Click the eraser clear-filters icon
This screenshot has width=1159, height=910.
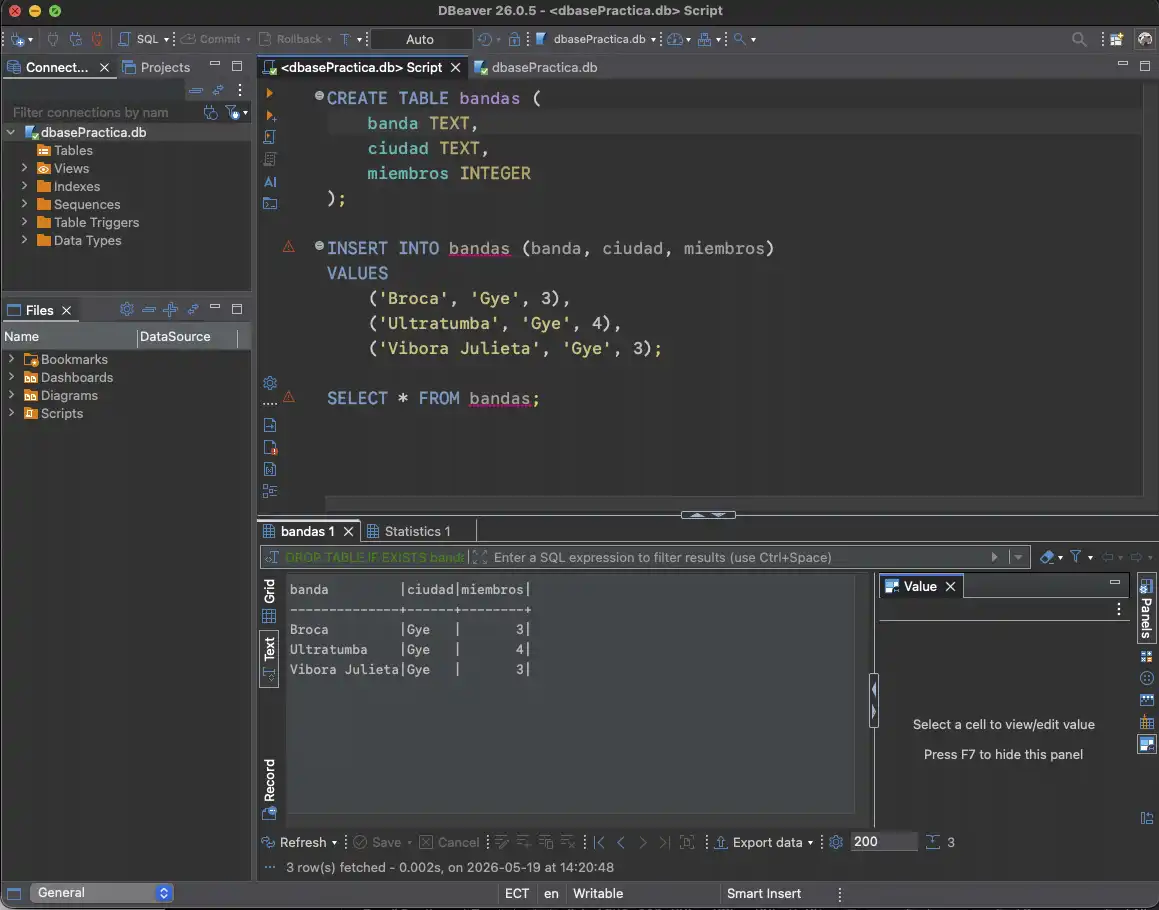(1046, 557)
